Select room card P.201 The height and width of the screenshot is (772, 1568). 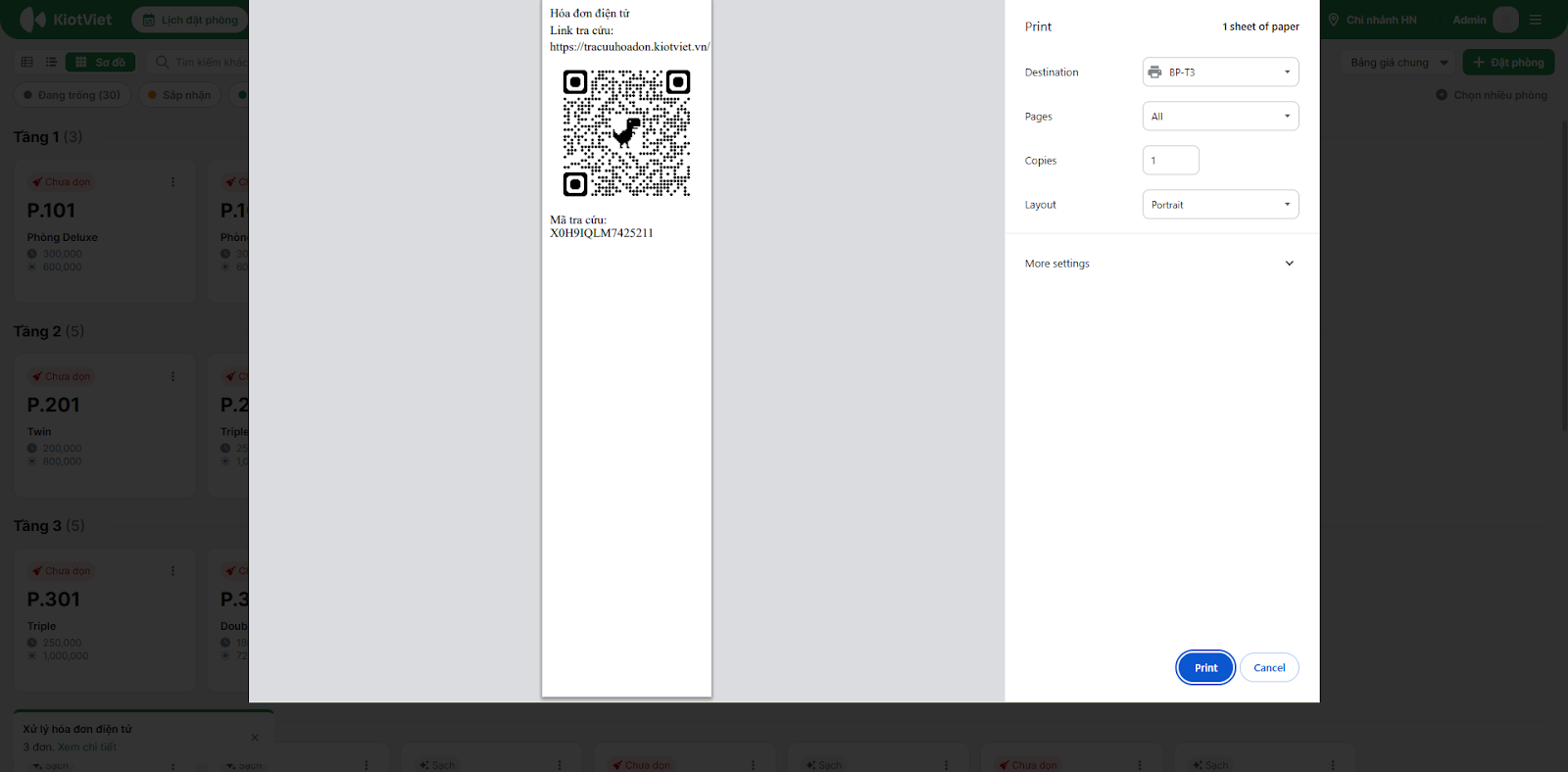105,425
